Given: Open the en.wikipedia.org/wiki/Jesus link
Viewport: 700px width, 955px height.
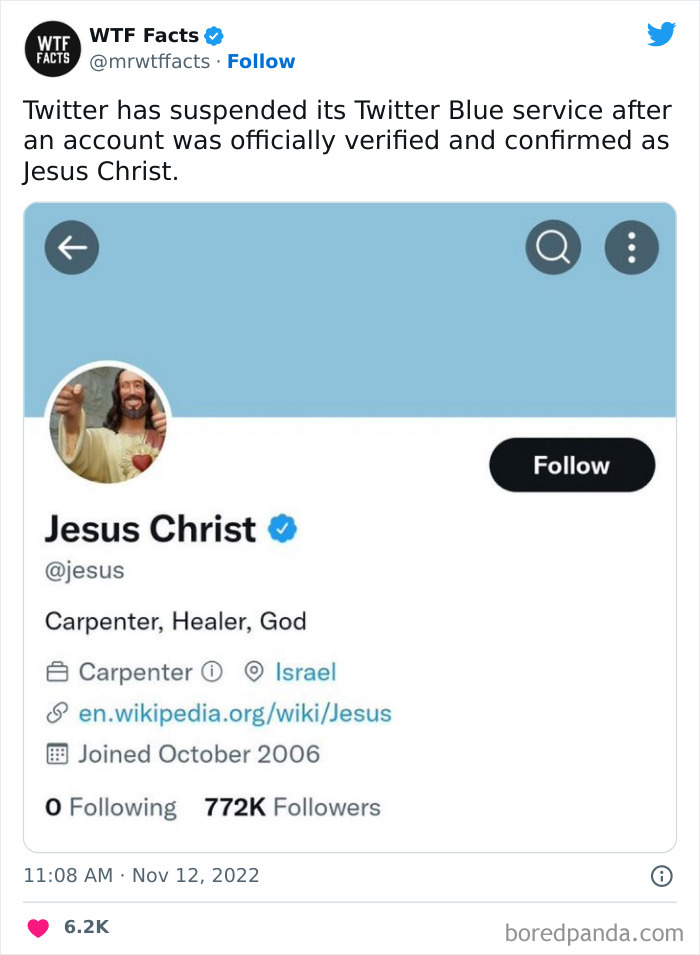Looking at the screenshot, I should tap(234, 713).
